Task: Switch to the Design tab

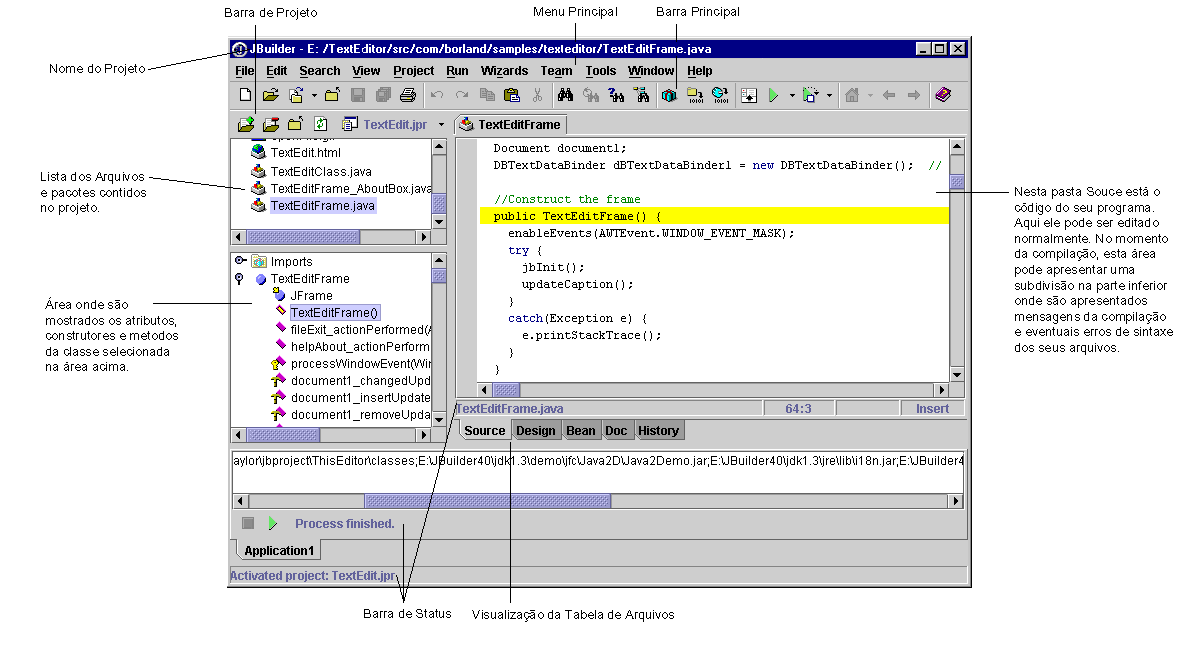Action: (536, 431)
